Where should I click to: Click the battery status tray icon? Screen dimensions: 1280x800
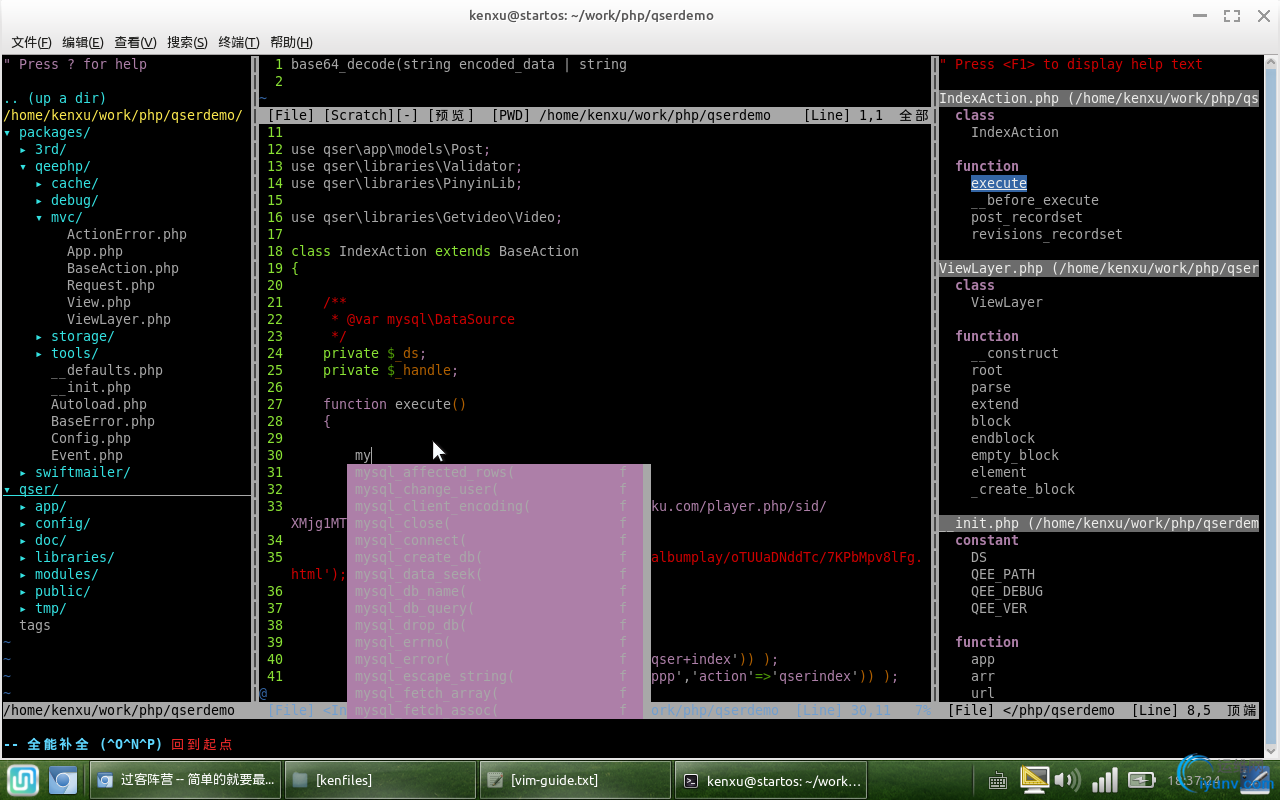(x=1140, y=780)
